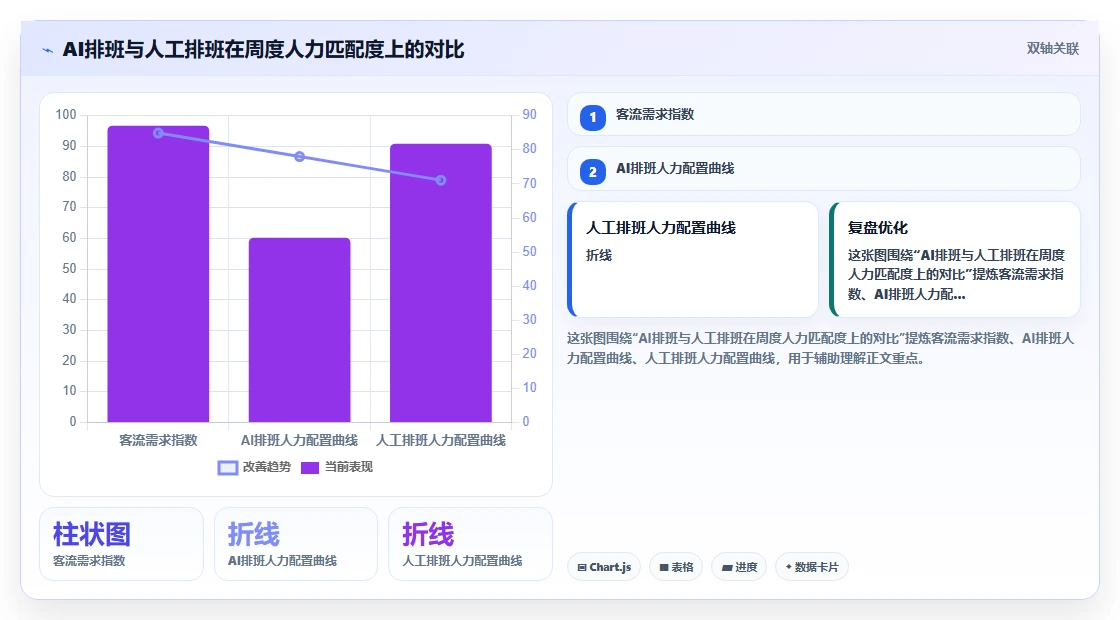Viewport: 1120px width, 620px height.
Task: Click the square icon in 表格 chip
Action: point(664,568)
